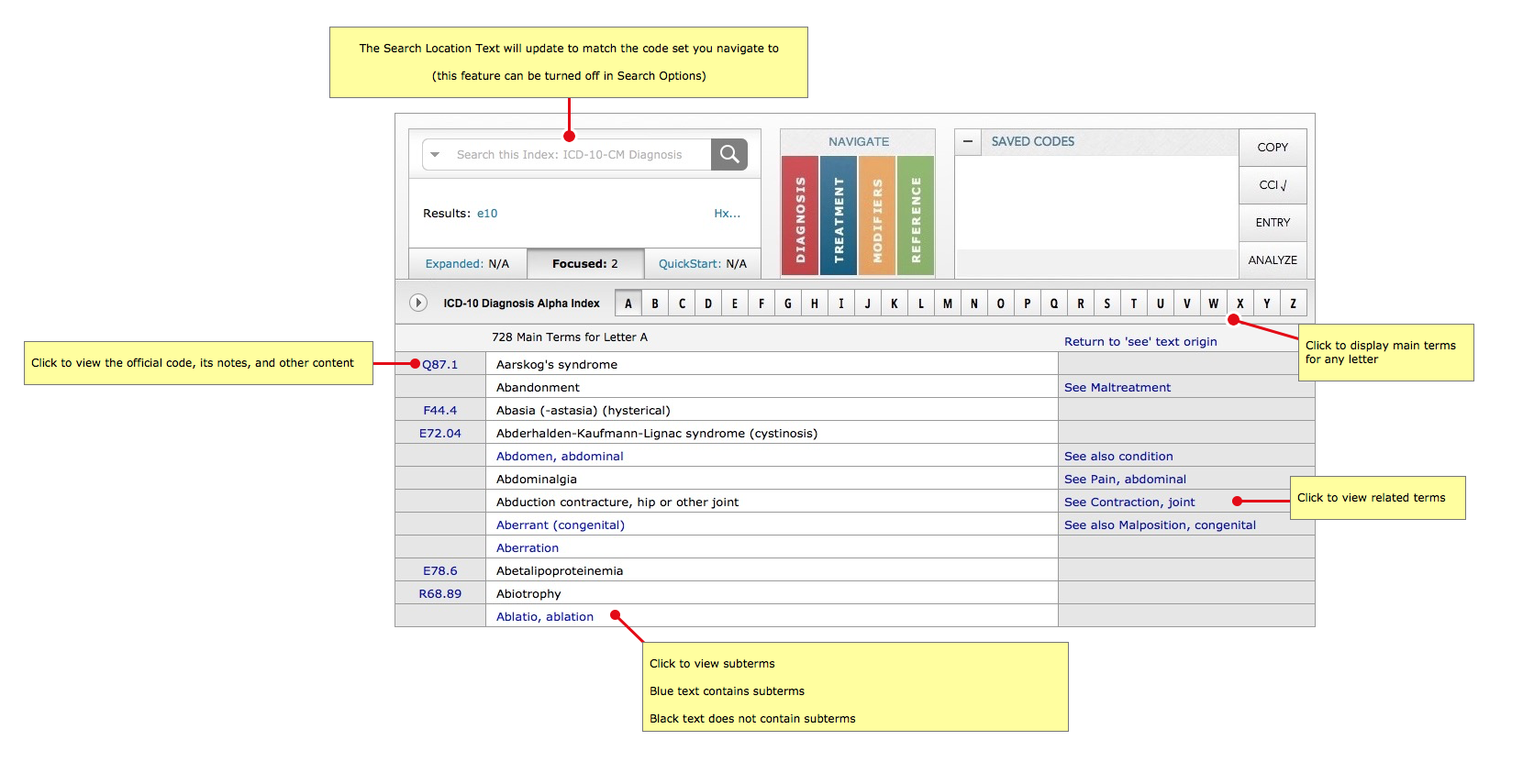Follow See Pain, abdominal link

[1125, 480]
